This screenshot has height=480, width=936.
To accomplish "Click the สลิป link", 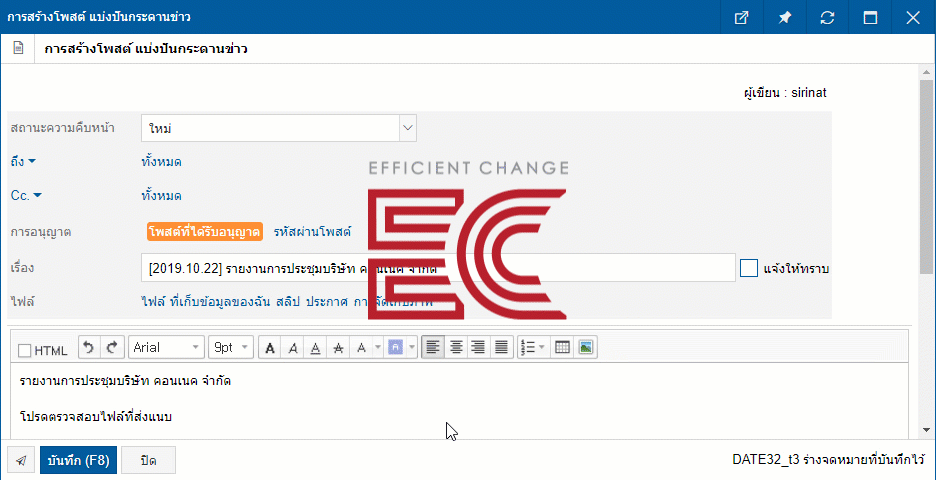I will pyautogui.click(x=288, y=301).
